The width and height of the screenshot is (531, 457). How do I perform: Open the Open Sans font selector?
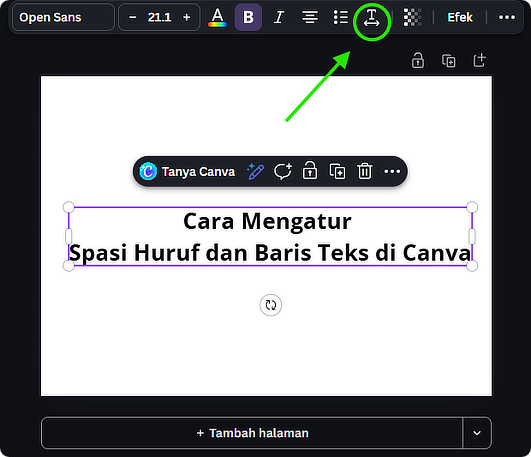[x=63, y=17]
